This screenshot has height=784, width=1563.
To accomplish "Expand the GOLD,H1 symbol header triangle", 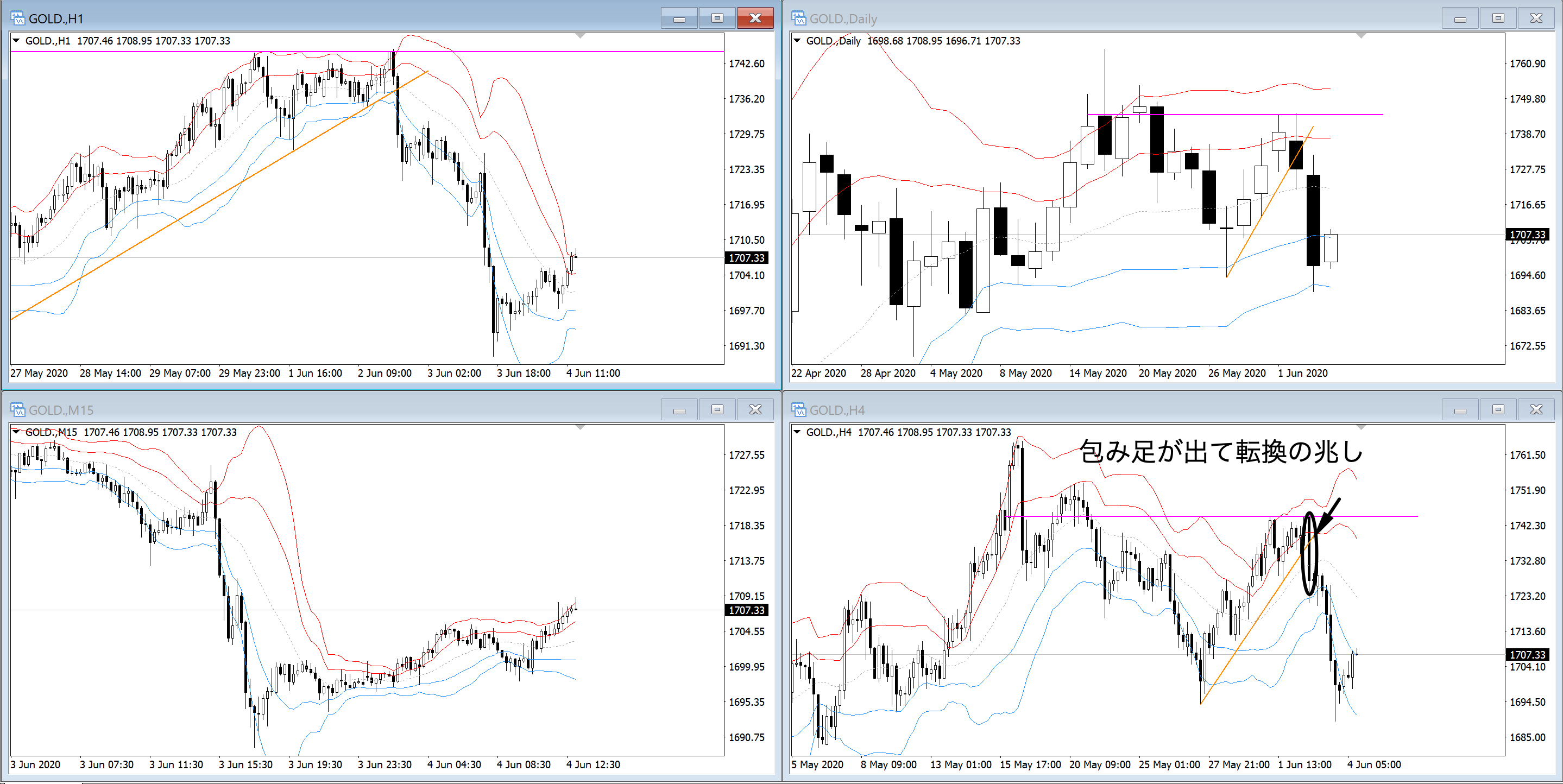I will (x=16, y=41).
